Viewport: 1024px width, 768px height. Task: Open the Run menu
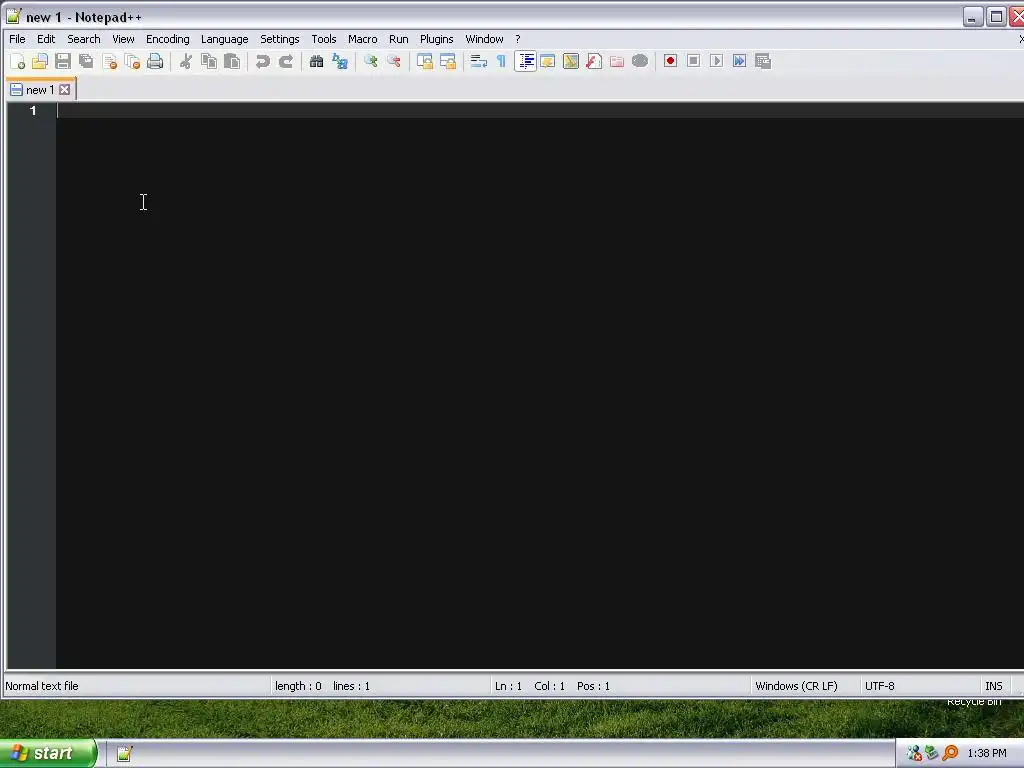click(398, 39)
